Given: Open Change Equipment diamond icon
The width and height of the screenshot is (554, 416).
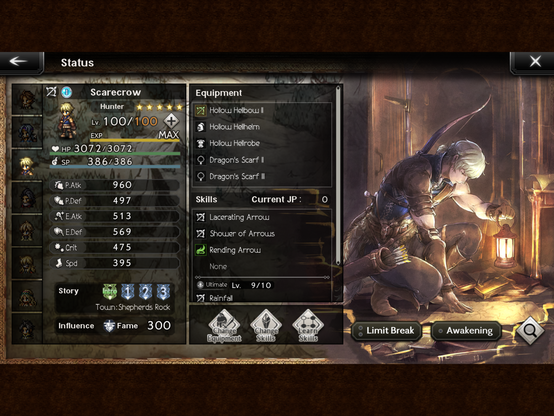Looking at the screenshot, I should (224, 326).
